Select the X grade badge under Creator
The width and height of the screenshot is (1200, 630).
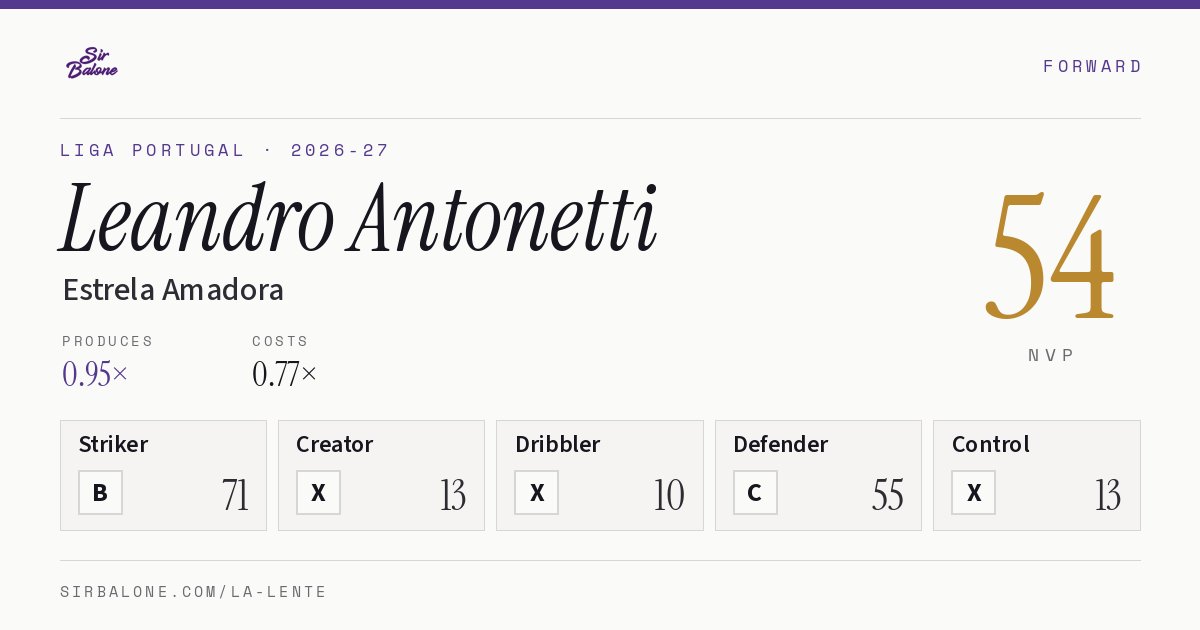click(318, 492)
